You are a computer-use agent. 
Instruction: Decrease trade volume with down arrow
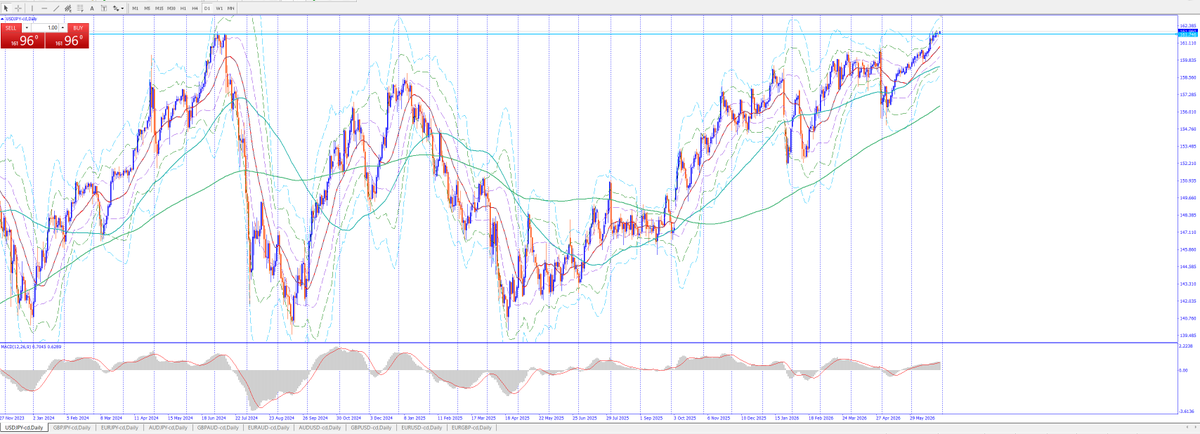tap(27, 28)
